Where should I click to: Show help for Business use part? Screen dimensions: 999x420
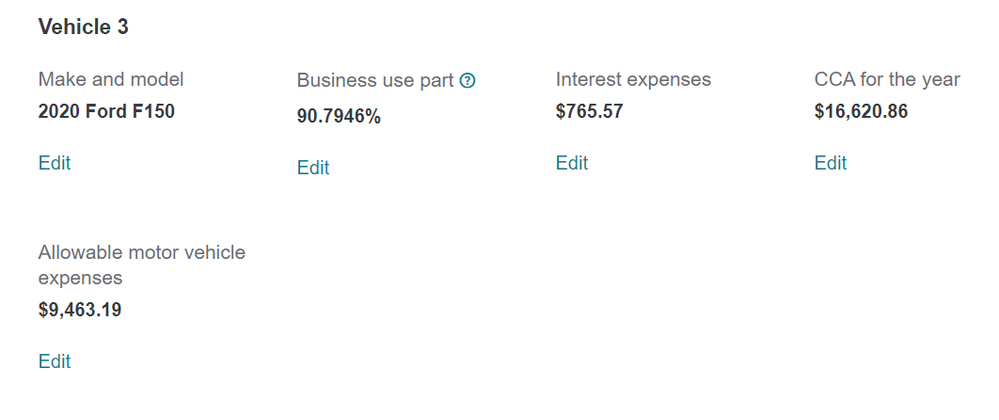tap(467, 81)
